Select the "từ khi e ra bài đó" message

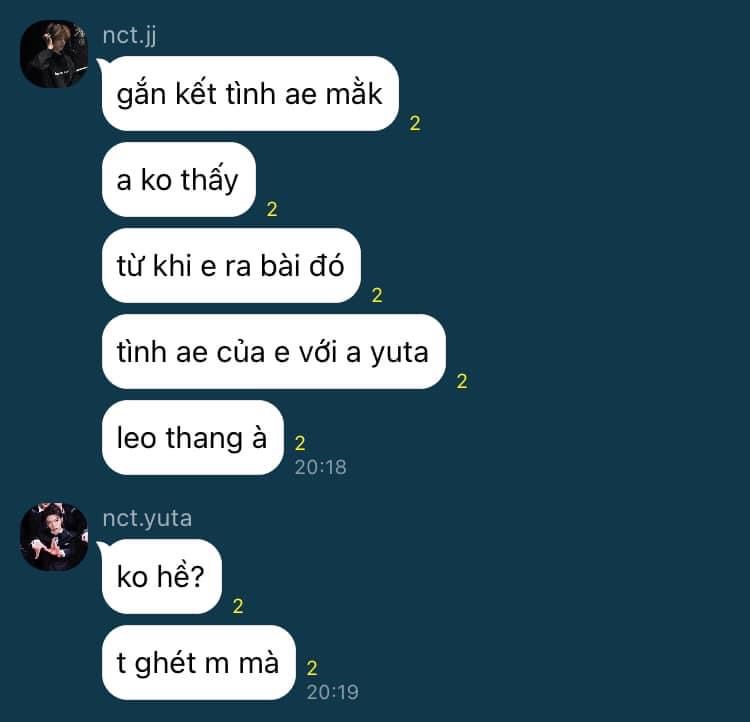coord(231,266)
